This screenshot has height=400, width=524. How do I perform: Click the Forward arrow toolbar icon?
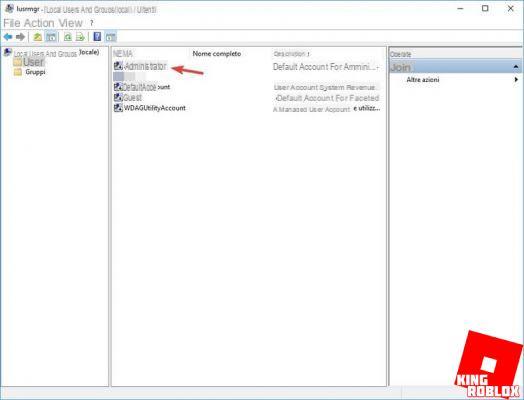20,37
